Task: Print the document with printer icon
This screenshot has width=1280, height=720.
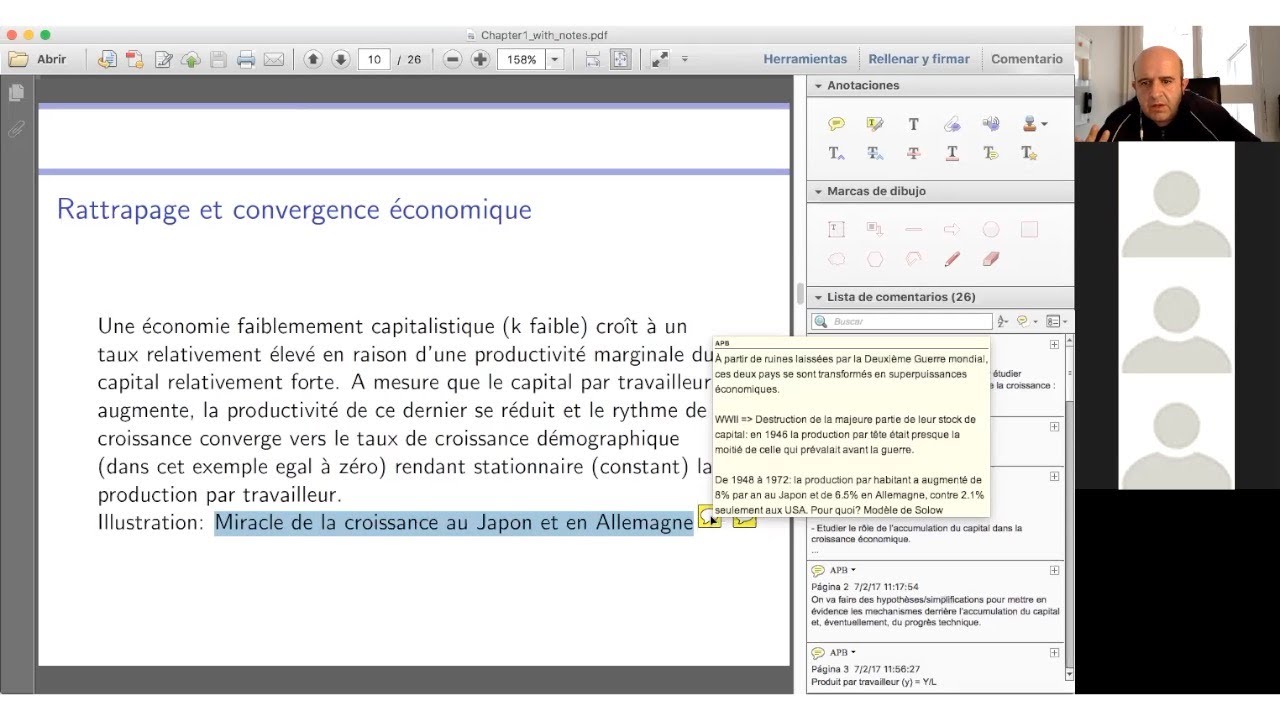Action: tap(246, 59)
